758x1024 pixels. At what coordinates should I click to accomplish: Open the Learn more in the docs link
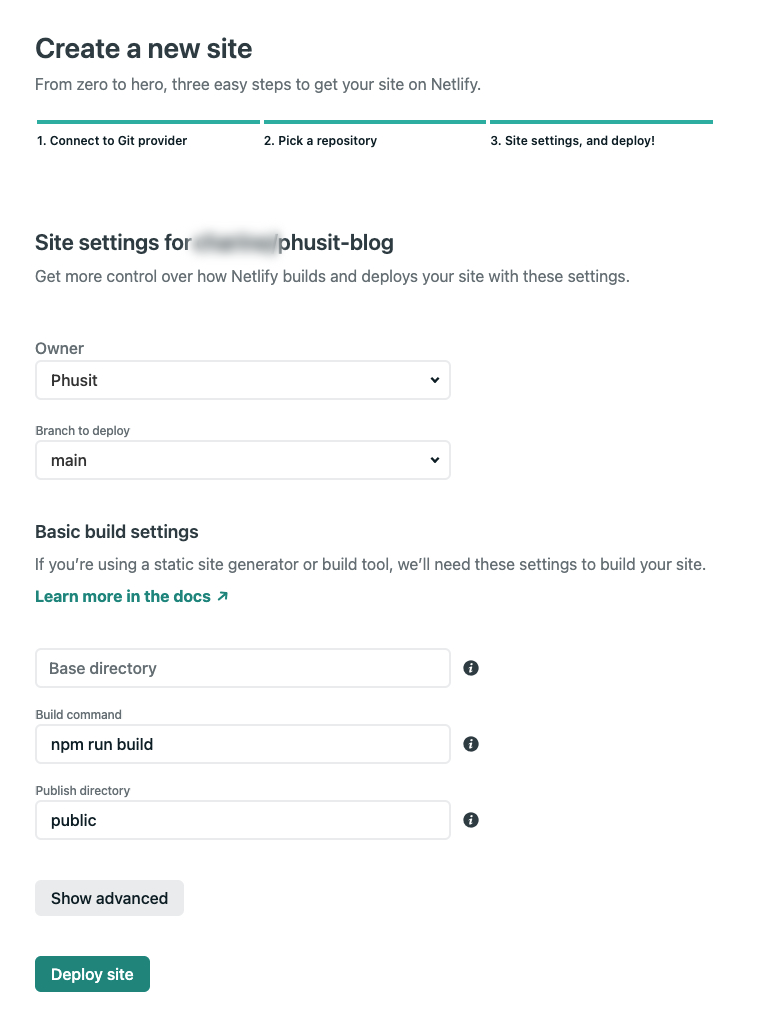123,597
